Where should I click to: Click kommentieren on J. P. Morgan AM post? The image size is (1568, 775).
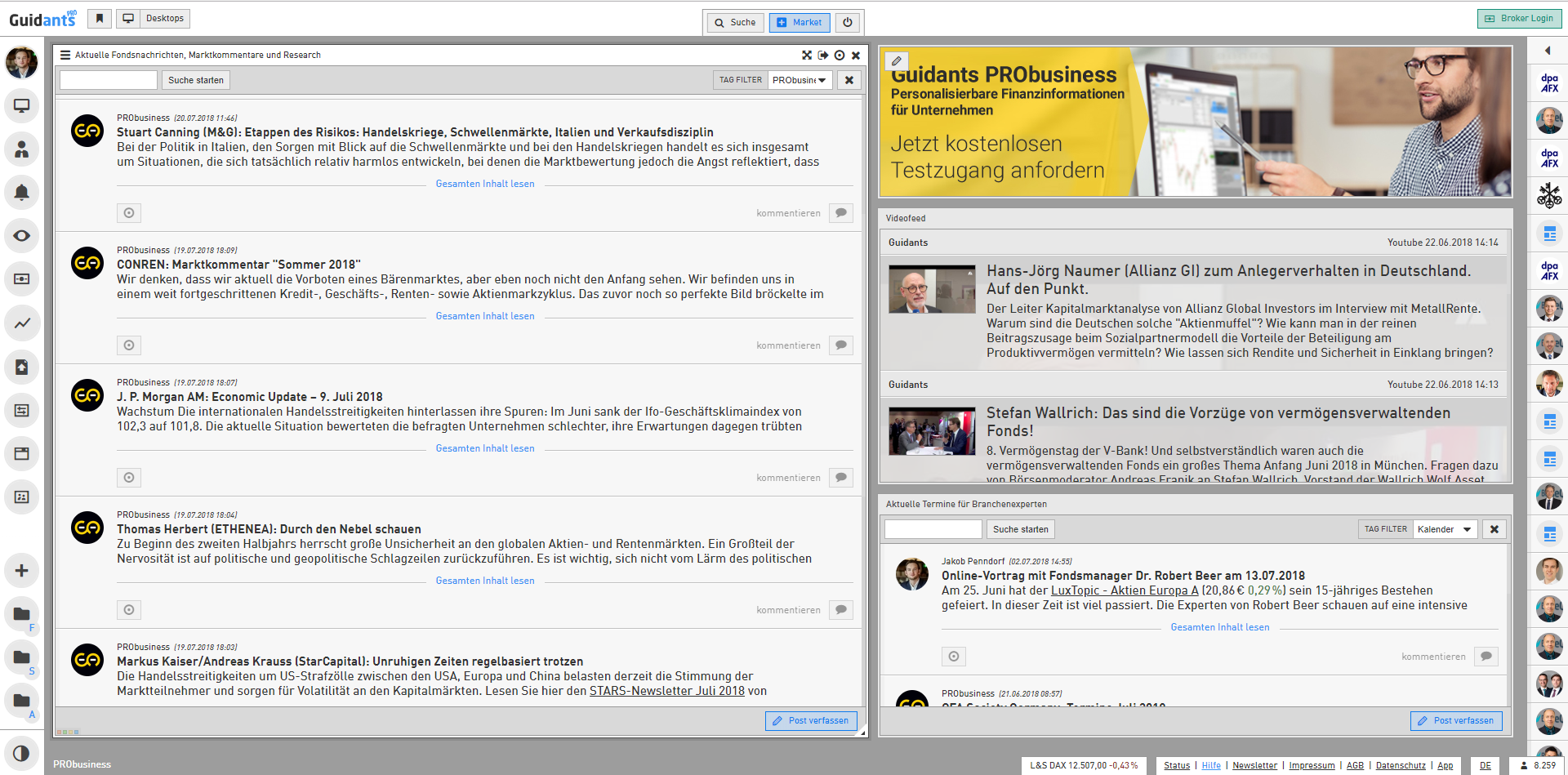pyautogui.click(x=788, y=478)
